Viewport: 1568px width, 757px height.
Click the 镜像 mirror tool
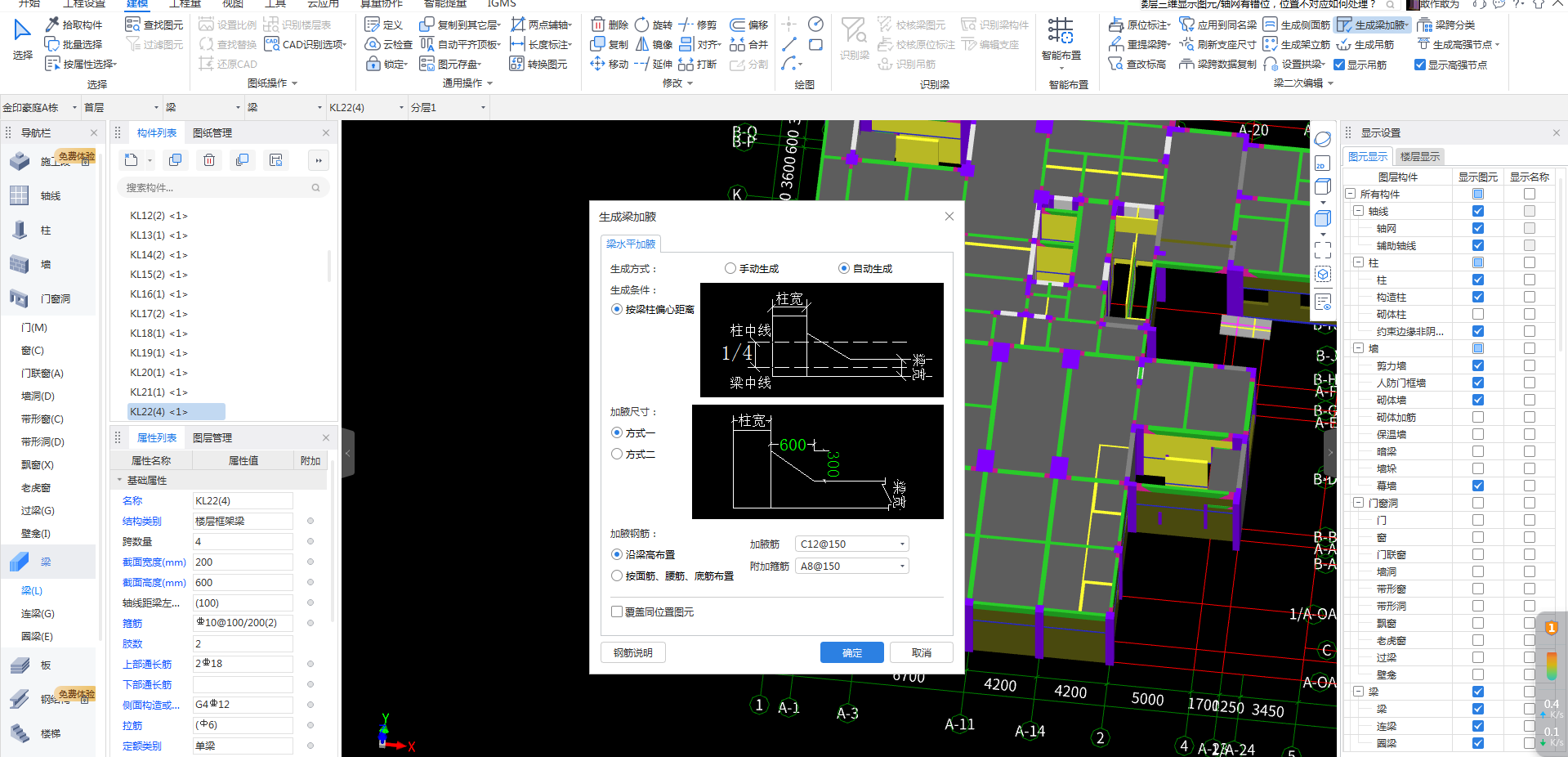pos(654,44)
